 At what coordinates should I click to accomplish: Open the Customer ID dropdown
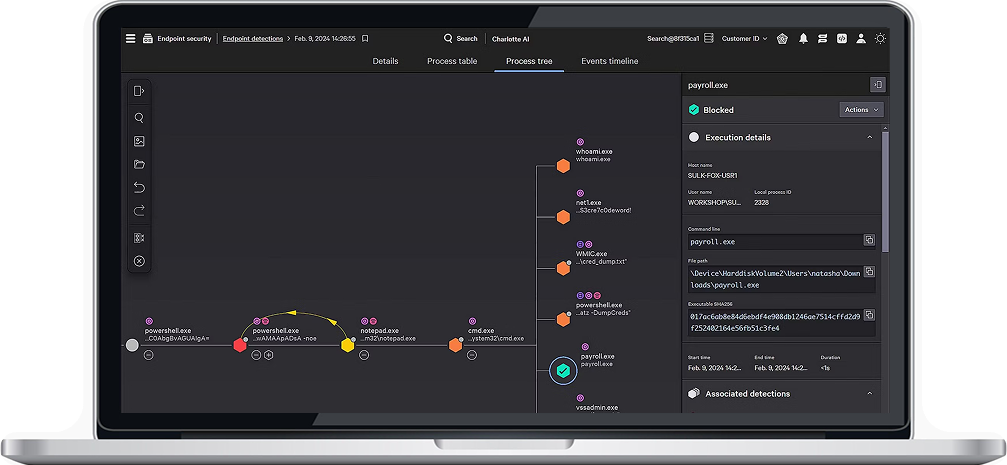pos(745,39)
